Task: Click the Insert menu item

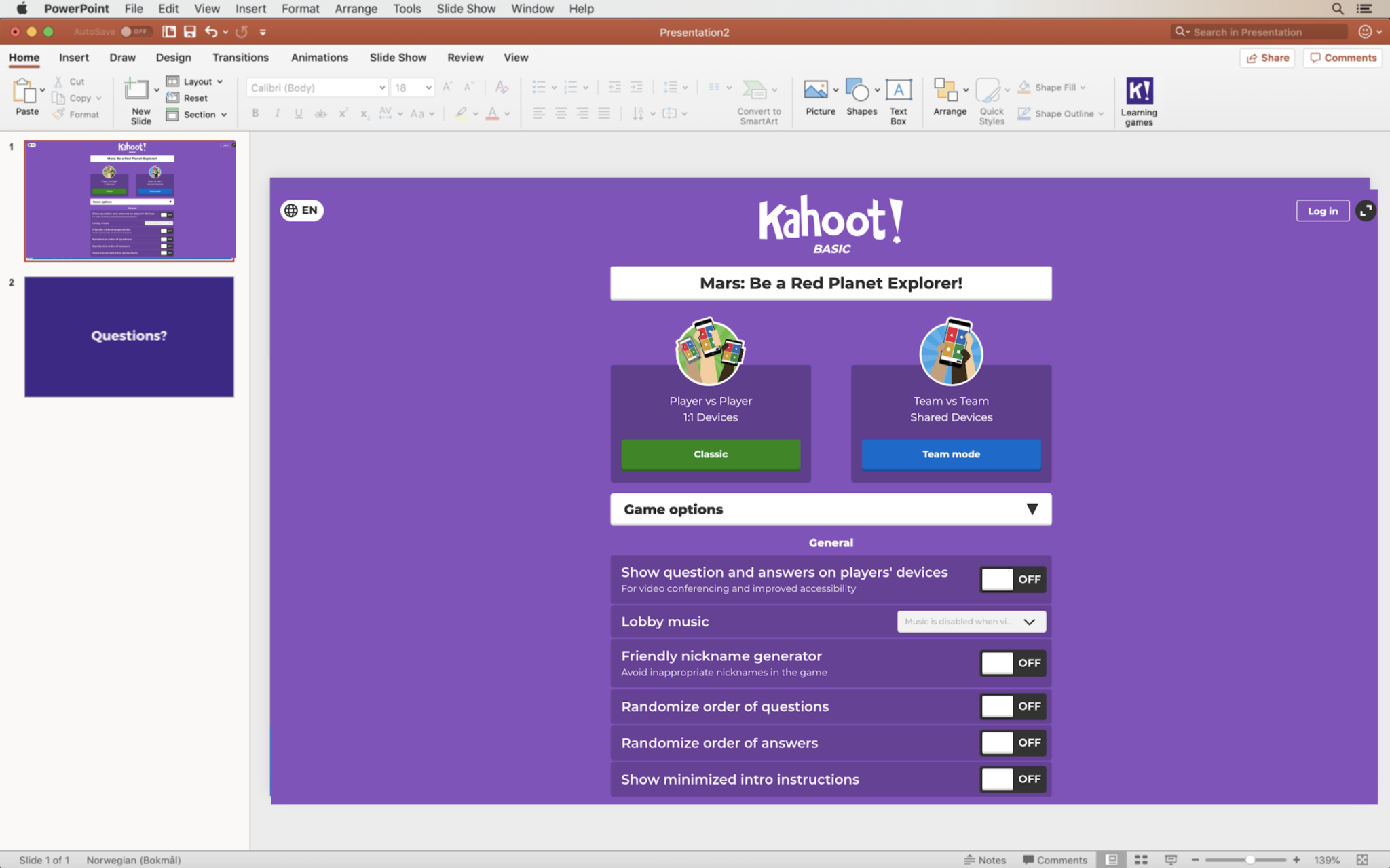Action: pyautogui.click(x=249, y=9)
